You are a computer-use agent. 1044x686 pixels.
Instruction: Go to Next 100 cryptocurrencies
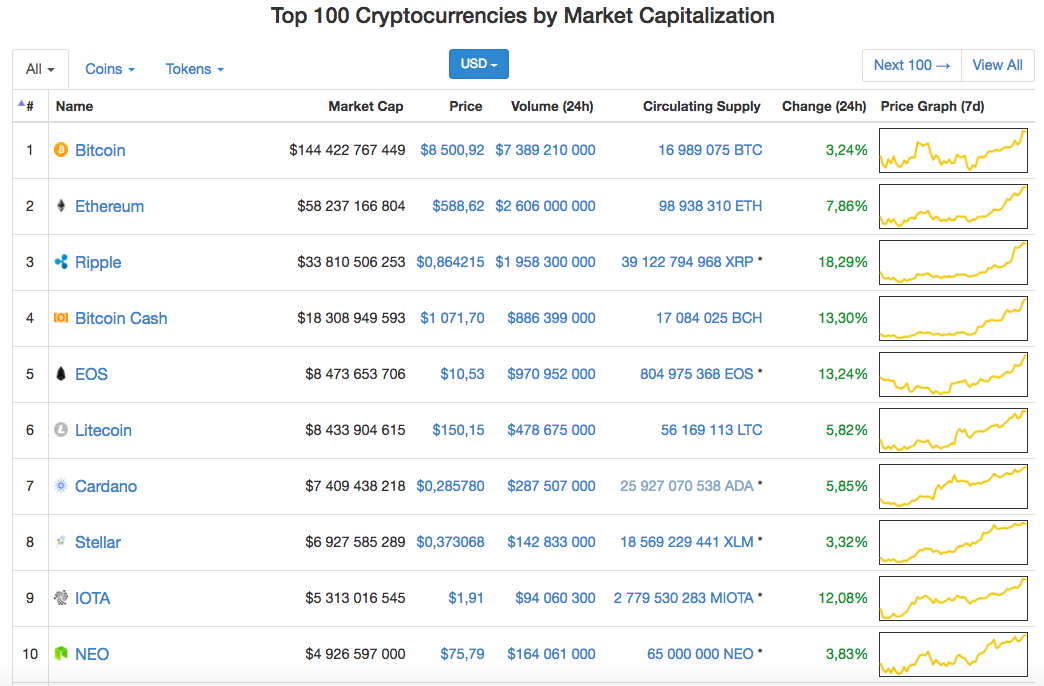click(911, 65)
